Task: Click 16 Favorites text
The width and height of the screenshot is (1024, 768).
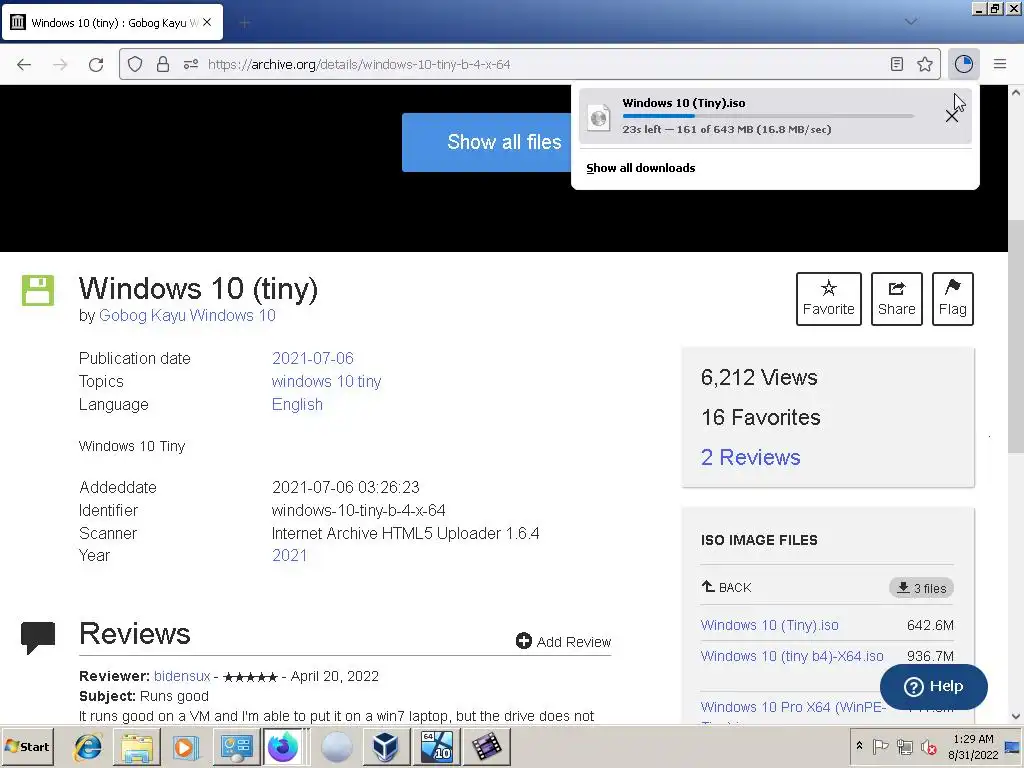Action: click(x=761, y=417)
